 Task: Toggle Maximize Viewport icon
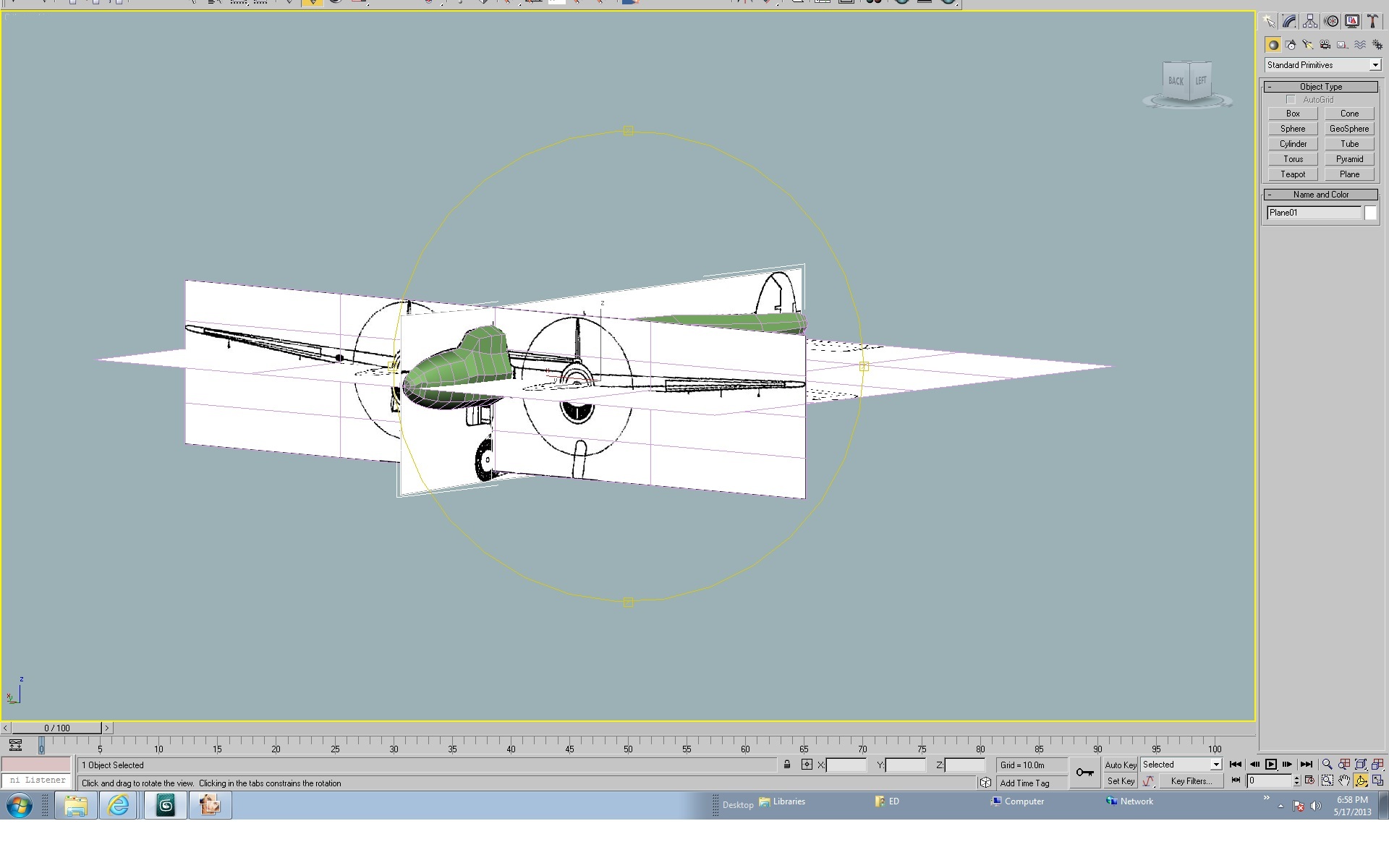click(1378, 781)
